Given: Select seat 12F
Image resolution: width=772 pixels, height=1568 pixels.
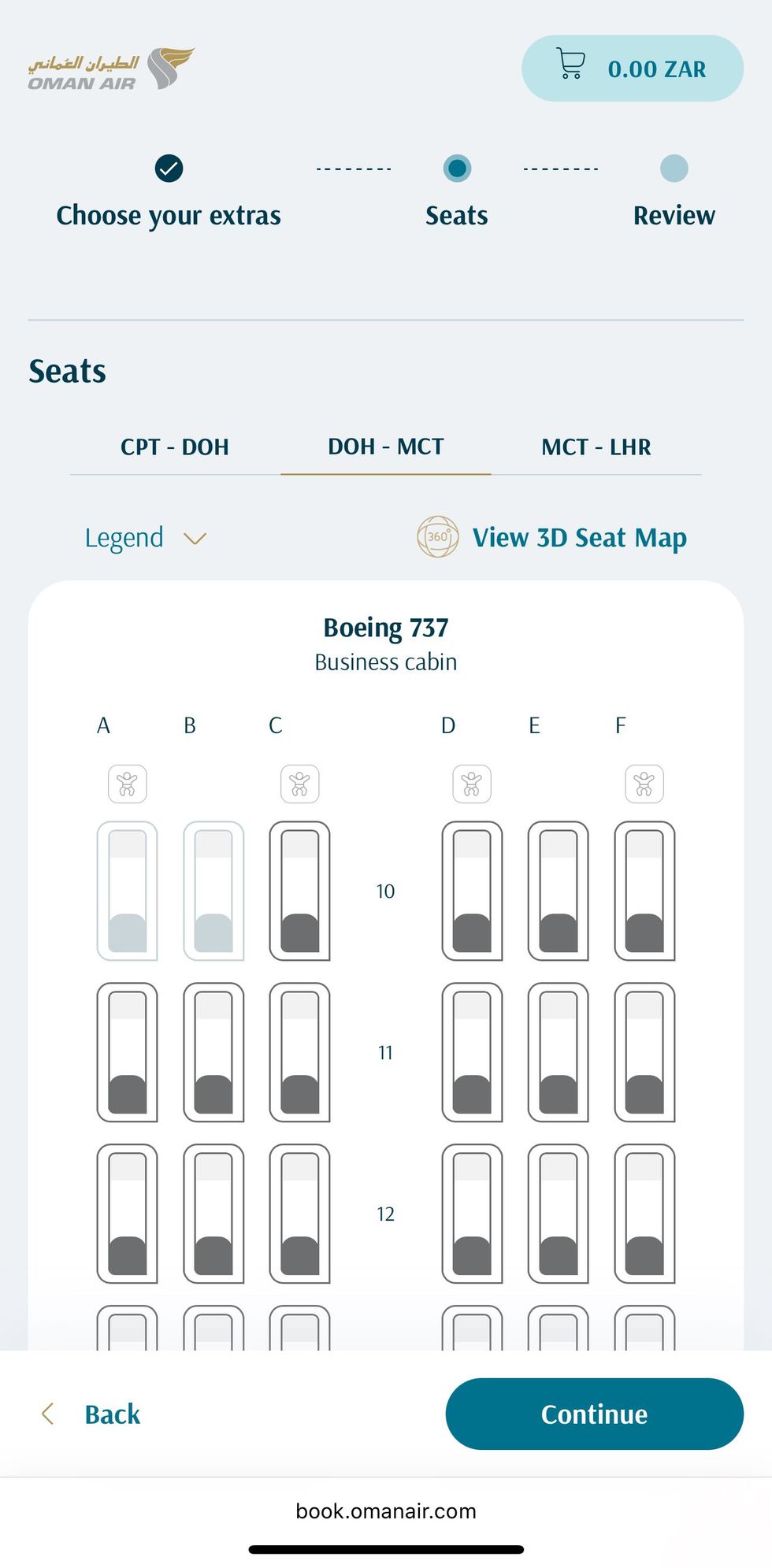Looking at the screenshot, I should [x=644, y=1214].
